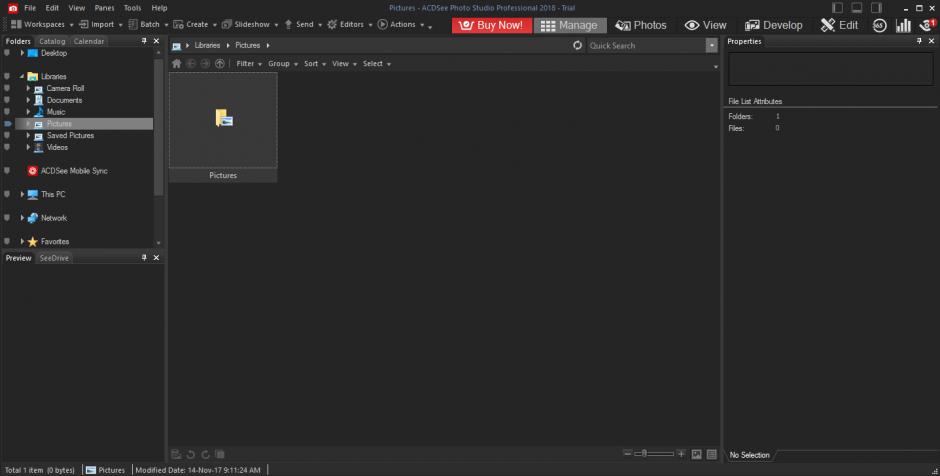Refresh the file list
The width and height of the screenshot is (940, 476).
click(577, 45)
